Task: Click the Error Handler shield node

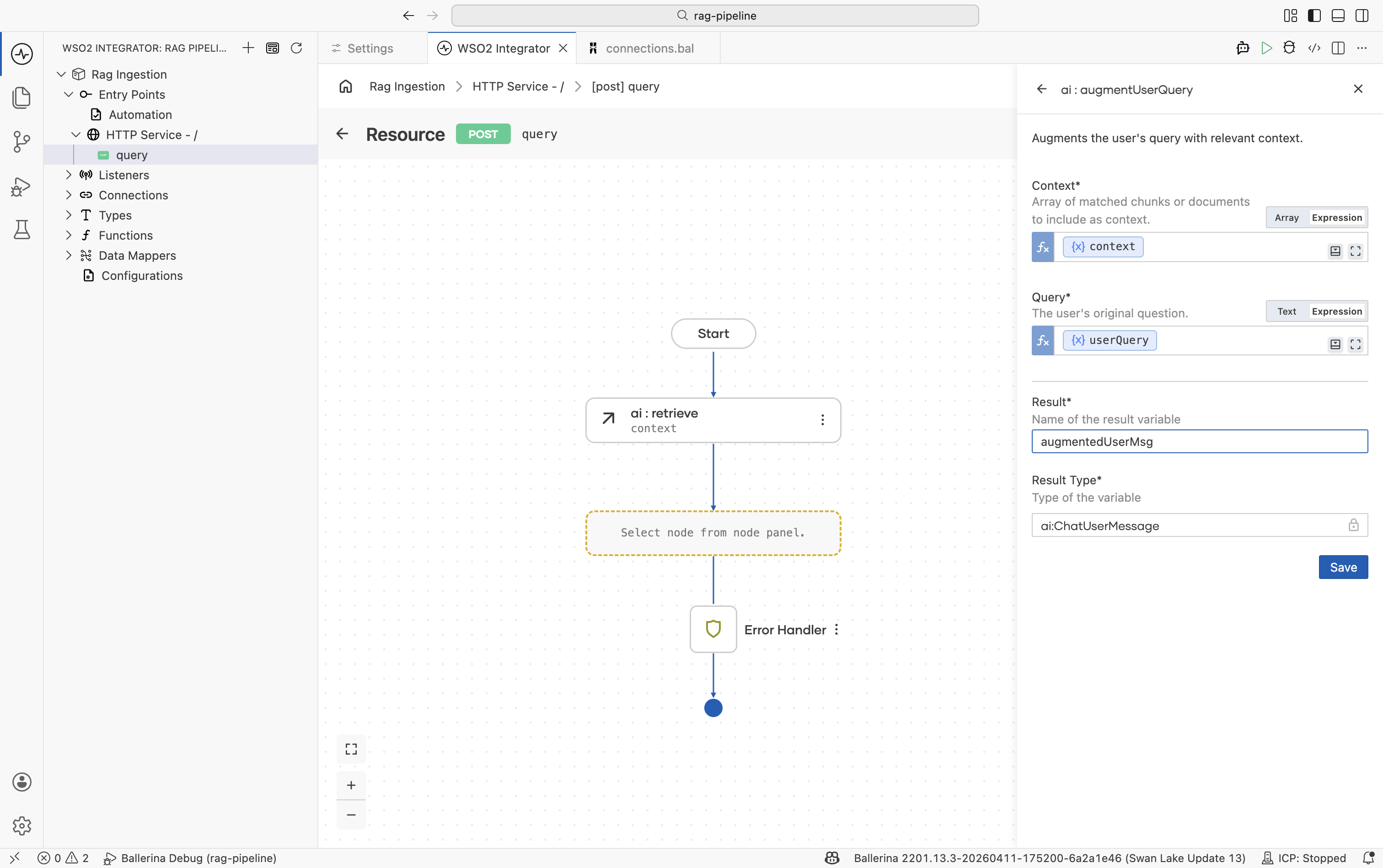Action: [713, 629]
